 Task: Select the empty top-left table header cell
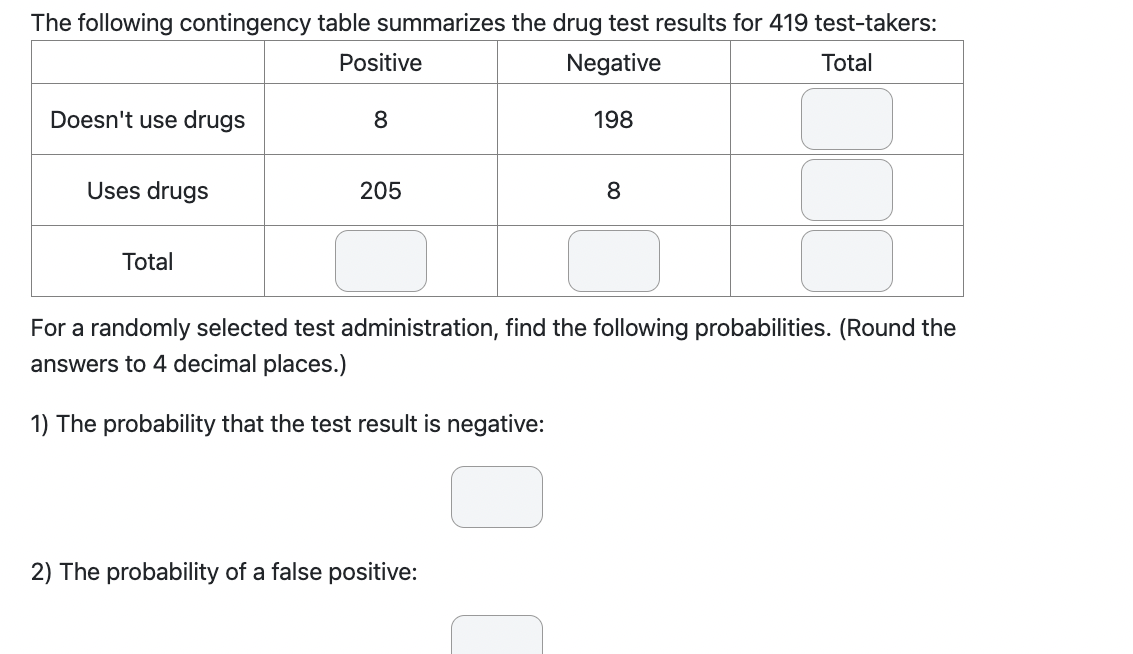point(147,62)
